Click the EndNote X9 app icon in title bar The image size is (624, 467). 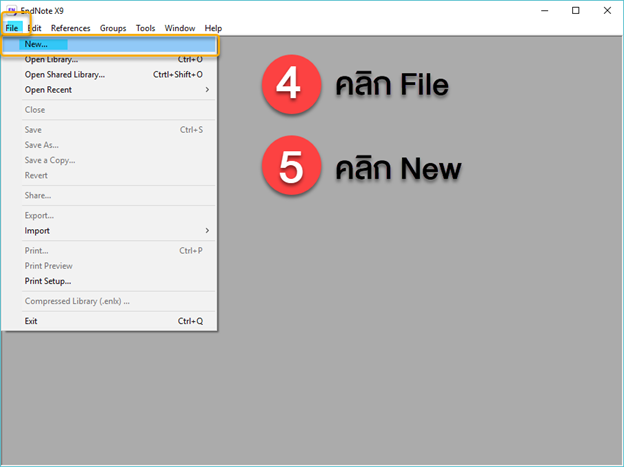(x=11, y=10)
